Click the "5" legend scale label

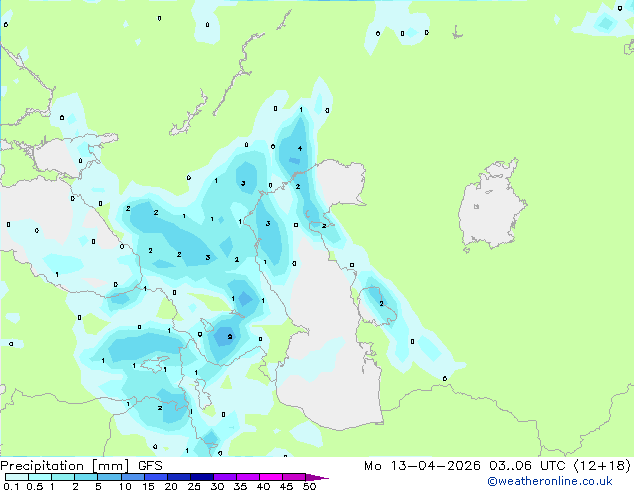(x=98, y=486)
